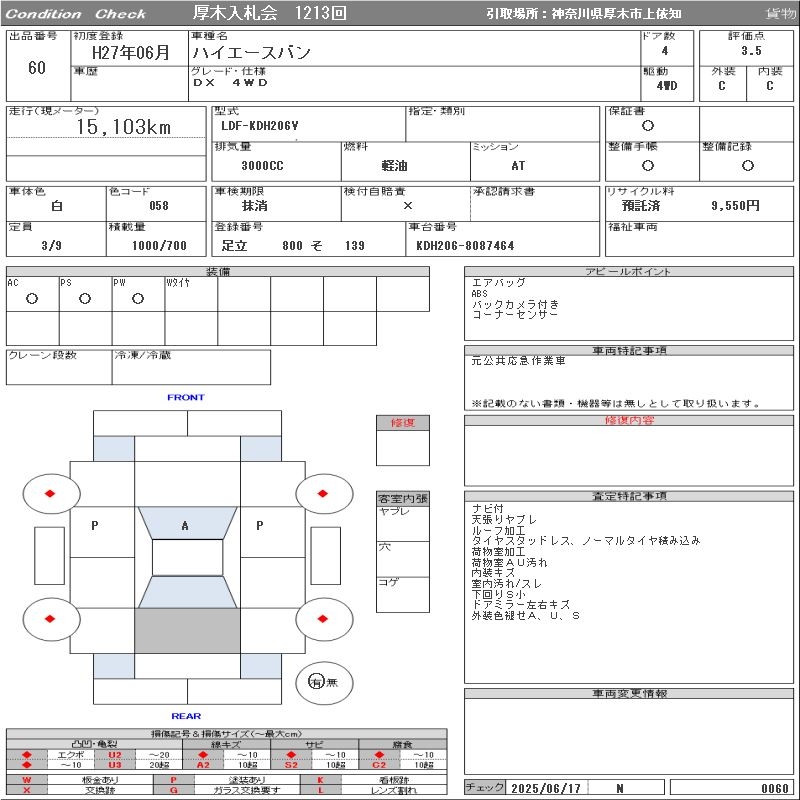The image size is (800, 800).
Task: Click the gray rear cargo area panel
Action: point(187,631)
